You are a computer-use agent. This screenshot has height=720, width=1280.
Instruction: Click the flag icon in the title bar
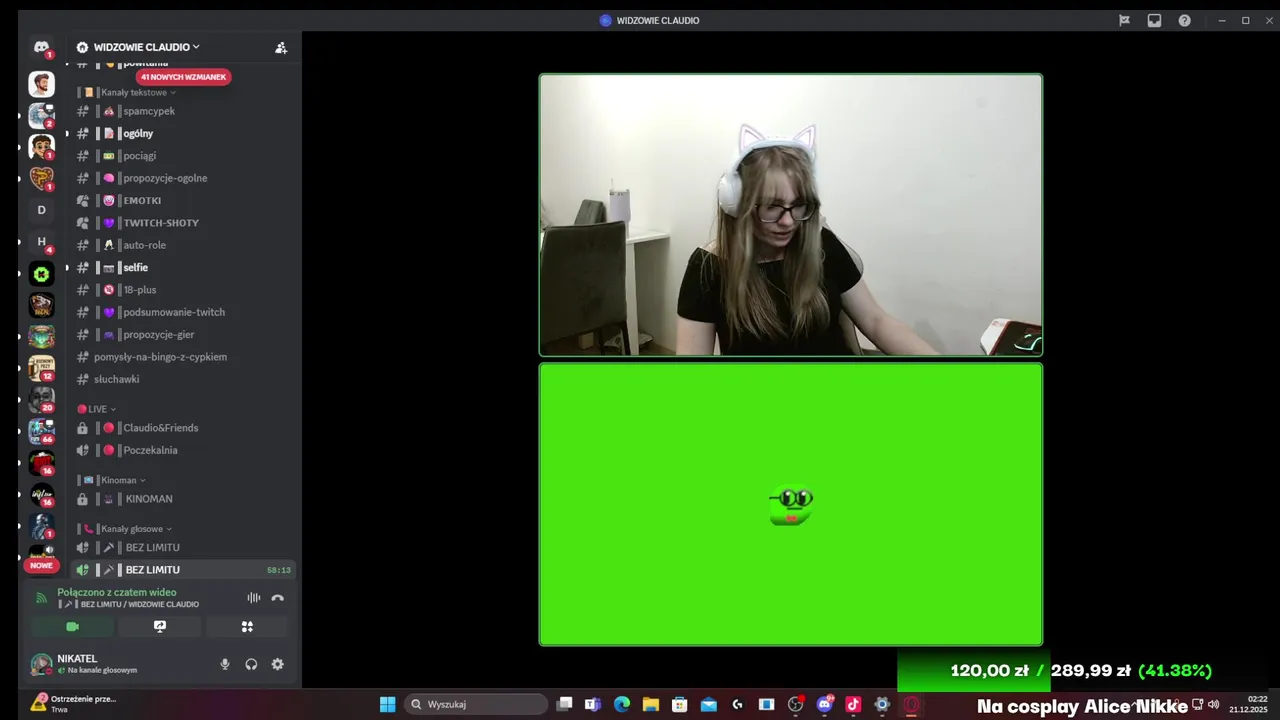pyautogui.click(x=1124, y=20)
